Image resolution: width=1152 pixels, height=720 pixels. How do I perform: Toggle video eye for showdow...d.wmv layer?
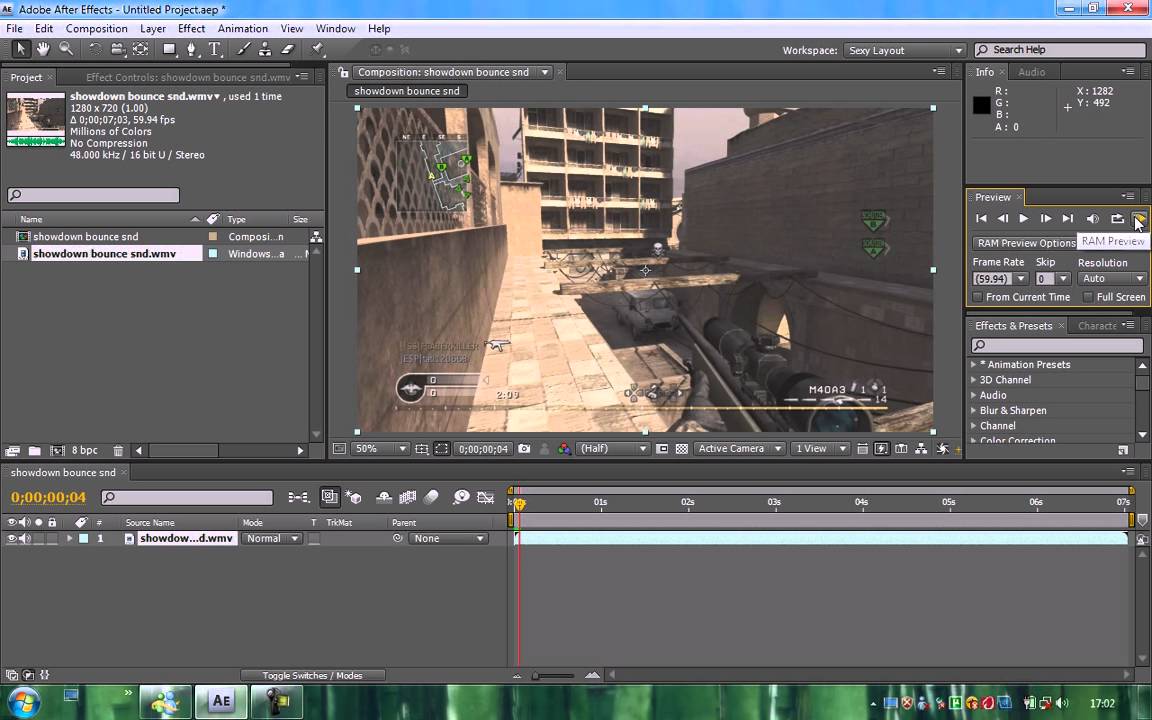tap(11, 539)
